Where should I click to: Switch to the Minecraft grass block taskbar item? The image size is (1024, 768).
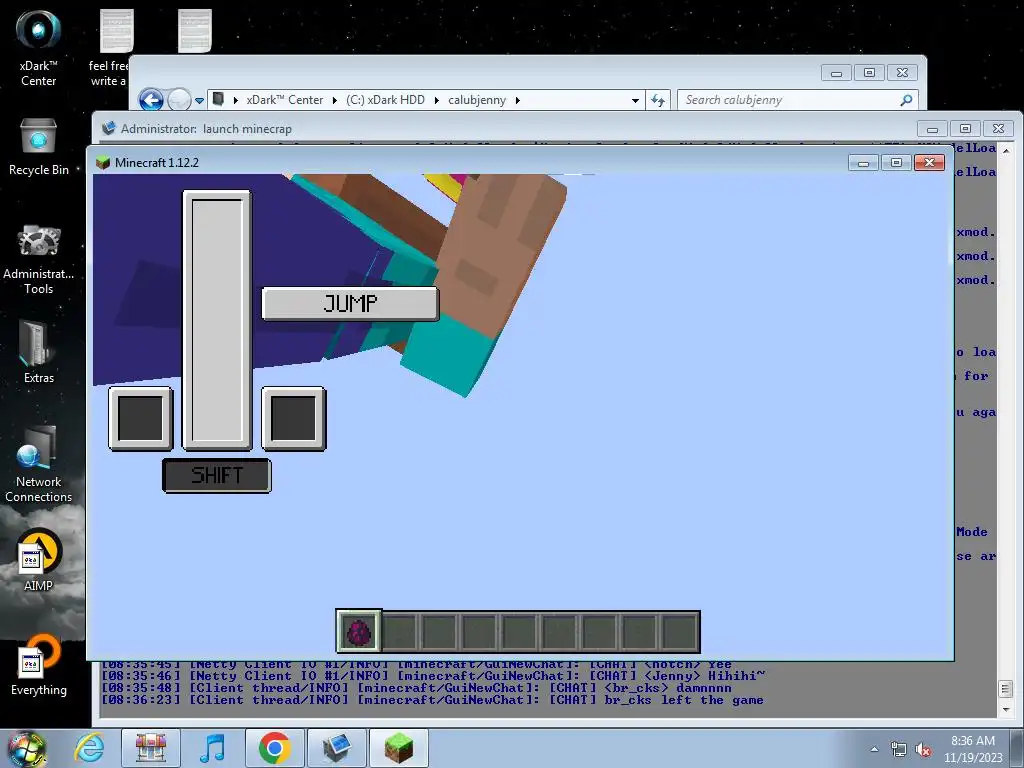click(399, 748)
